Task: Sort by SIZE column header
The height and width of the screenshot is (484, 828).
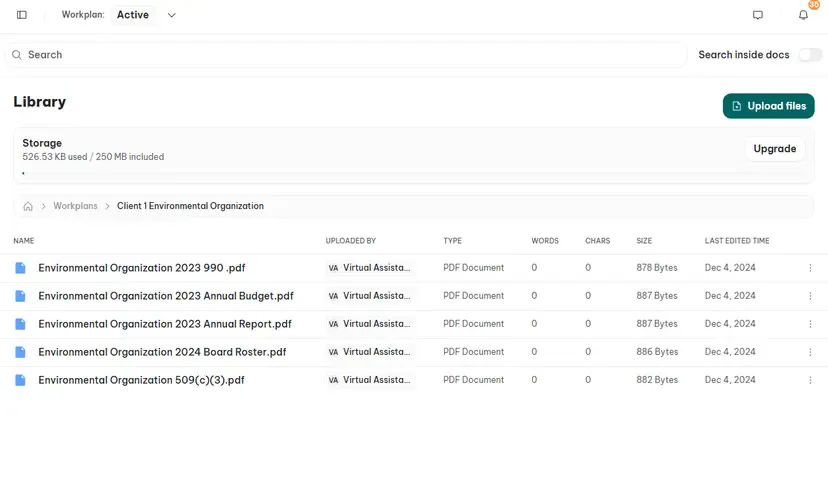Action: pyautogui.click(x=644, y=241)
